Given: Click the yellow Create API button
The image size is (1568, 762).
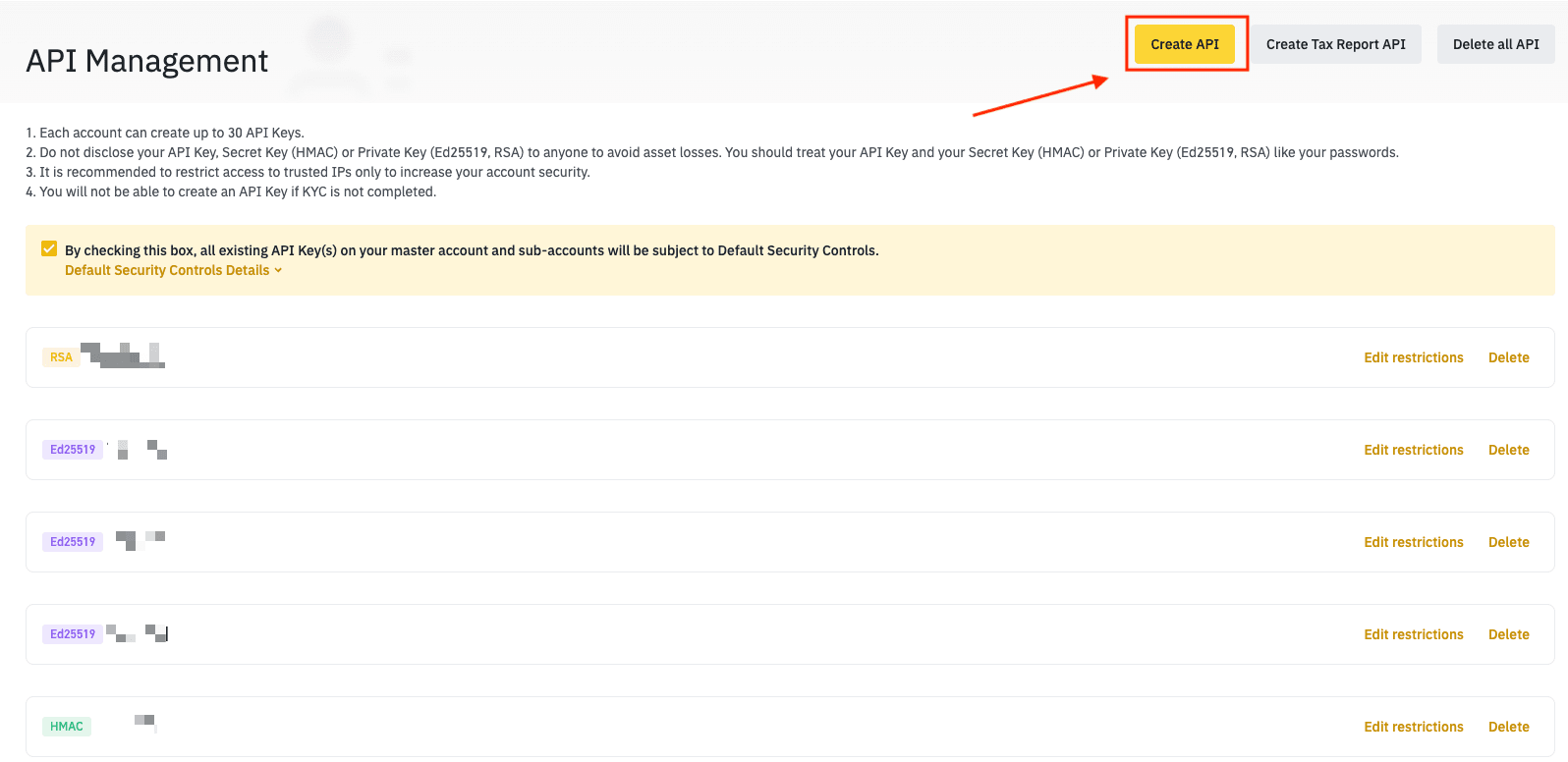Looking at the screenshot, I should pyautogui.click(x=1184, y=44).
